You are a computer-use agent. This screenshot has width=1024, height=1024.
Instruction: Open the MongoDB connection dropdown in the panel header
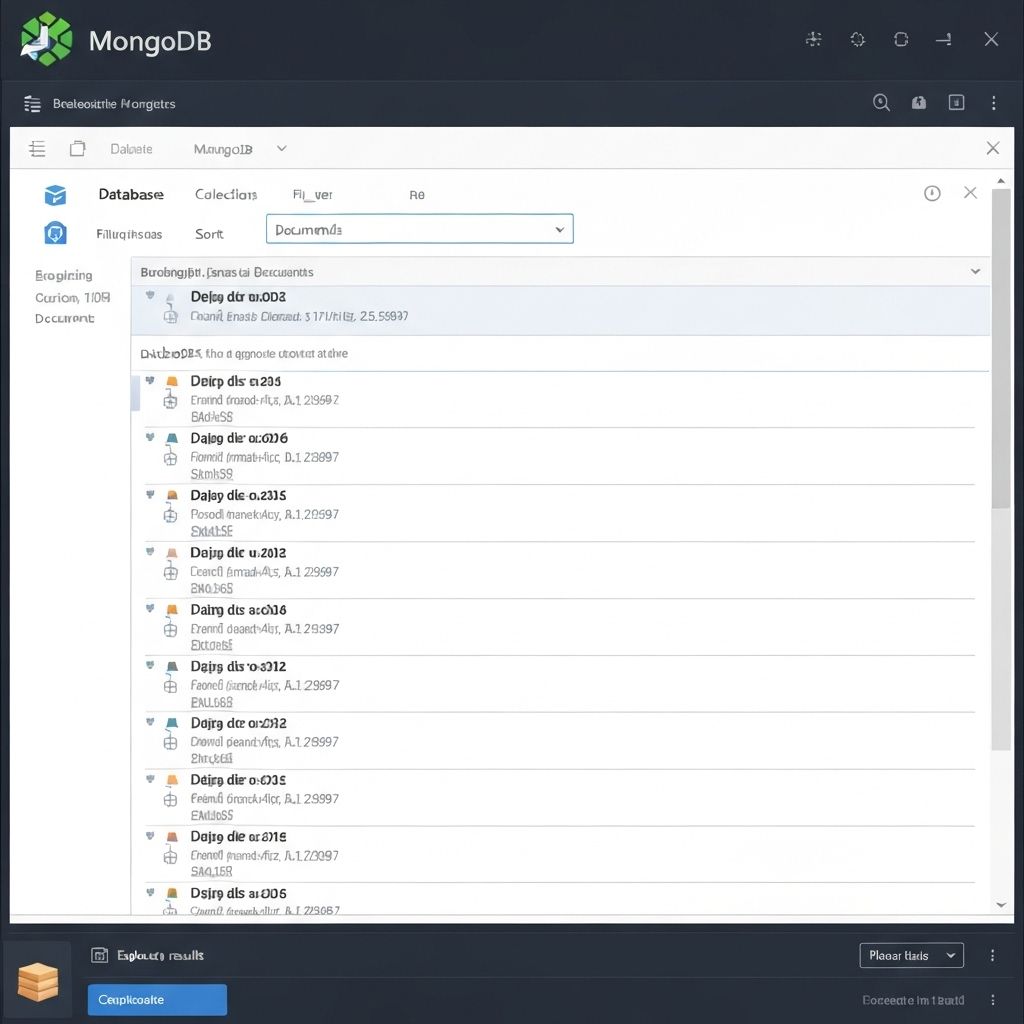(x=281, y=149)
